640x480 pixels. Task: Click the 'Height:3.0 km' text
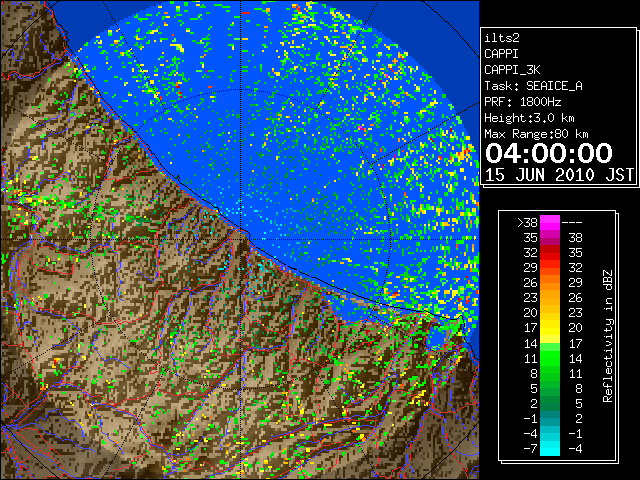coord(529,118)
